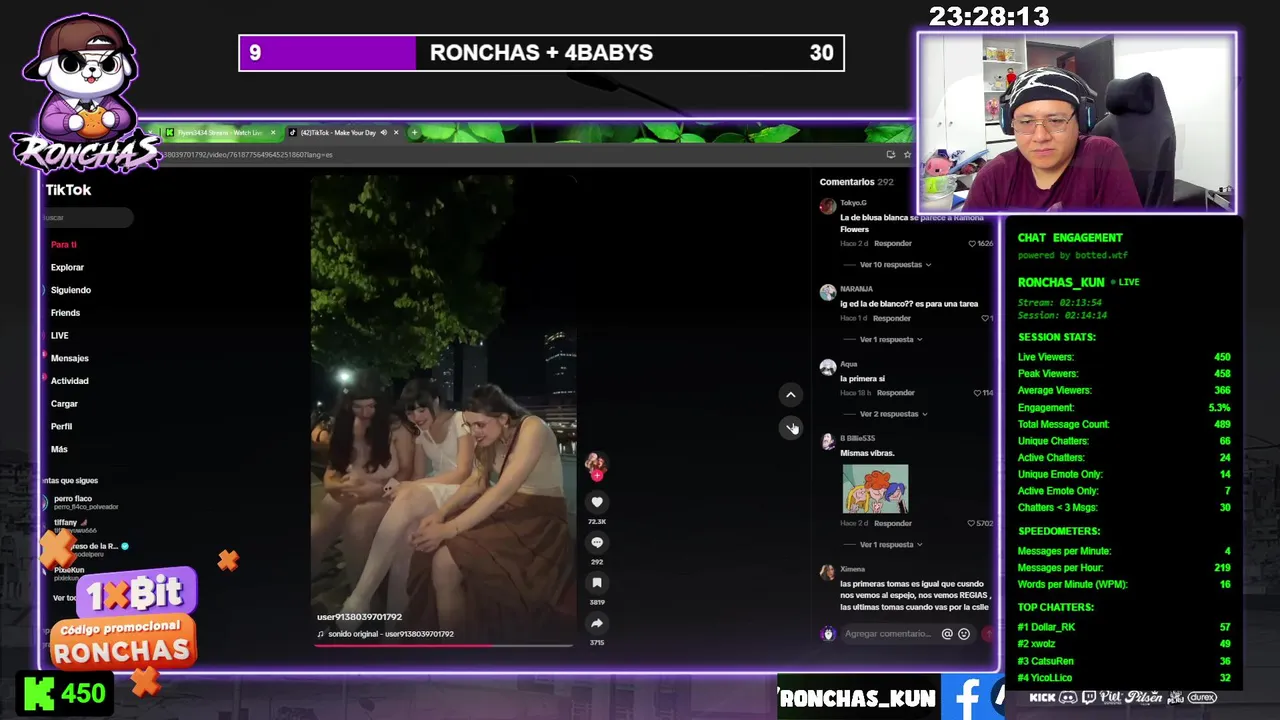Save the video with the bookmark icon

[x=597, y=582]
